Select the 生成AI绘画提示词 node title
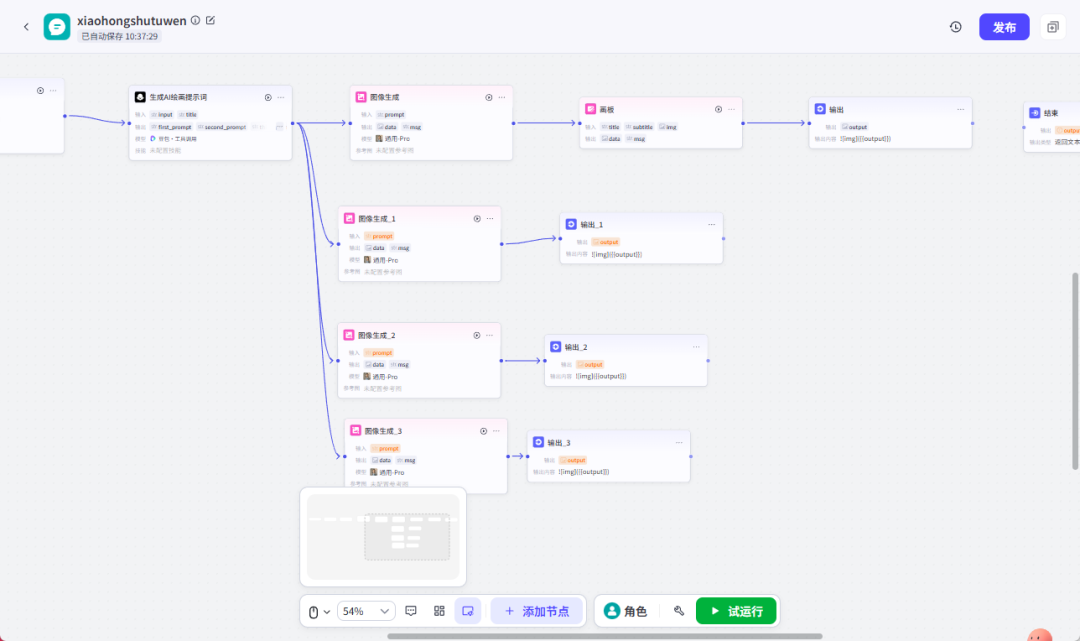Image resolution: width=1080 pixels, height=641 pixels. pyautogui.click(x=178, y=97)
